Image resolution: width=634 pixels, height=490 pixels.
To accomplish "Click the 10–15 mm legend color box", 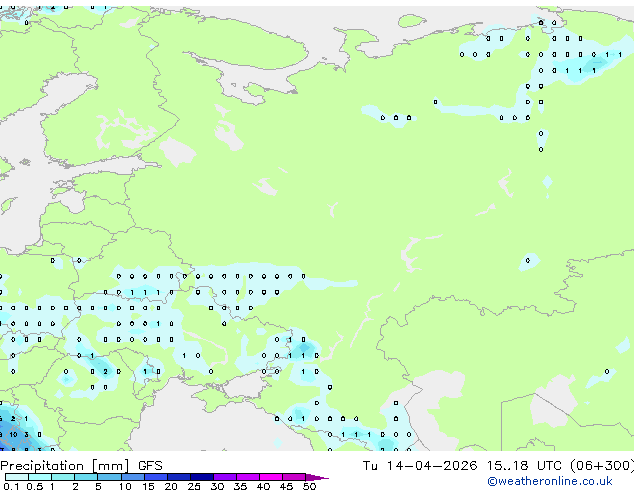I will (x=132, y=477).
